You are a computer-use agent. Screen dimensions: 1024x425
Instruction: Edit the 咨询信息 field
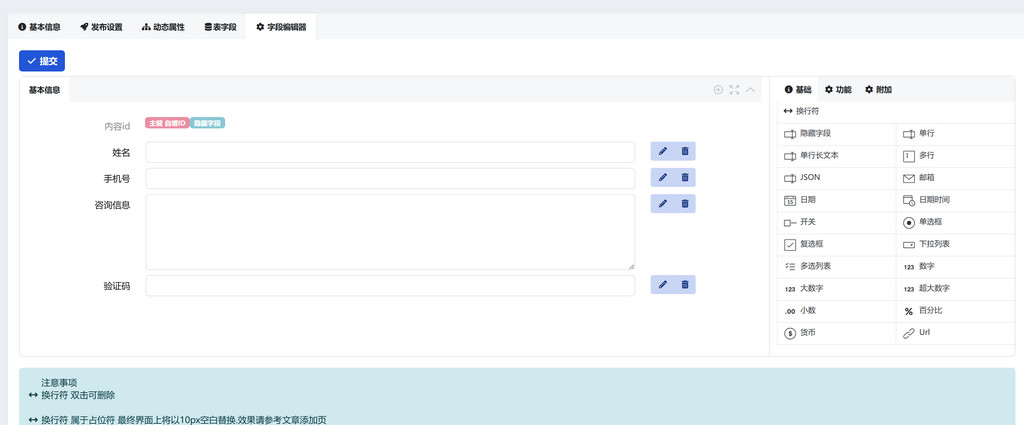pyautogui.click(x=662, y=204)
